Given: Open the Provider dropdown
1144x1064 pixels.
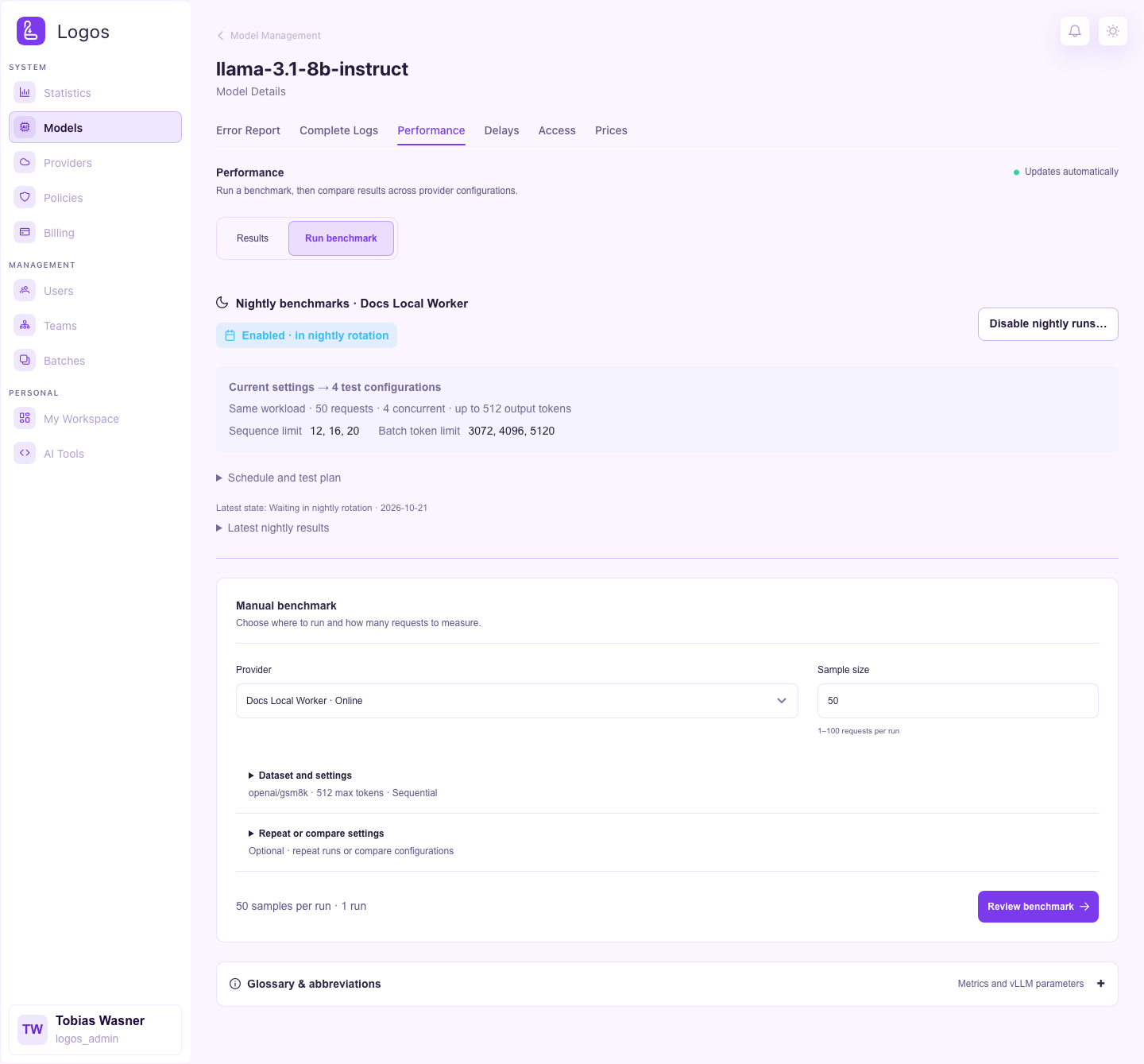Looking at the screenshot, I should [x=517, y=701].
